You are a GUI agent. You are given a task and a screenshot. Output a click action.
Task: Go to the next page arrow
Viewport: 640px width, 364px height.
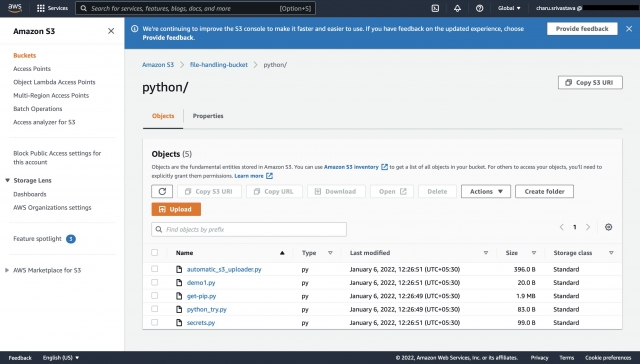pos(588,227)
